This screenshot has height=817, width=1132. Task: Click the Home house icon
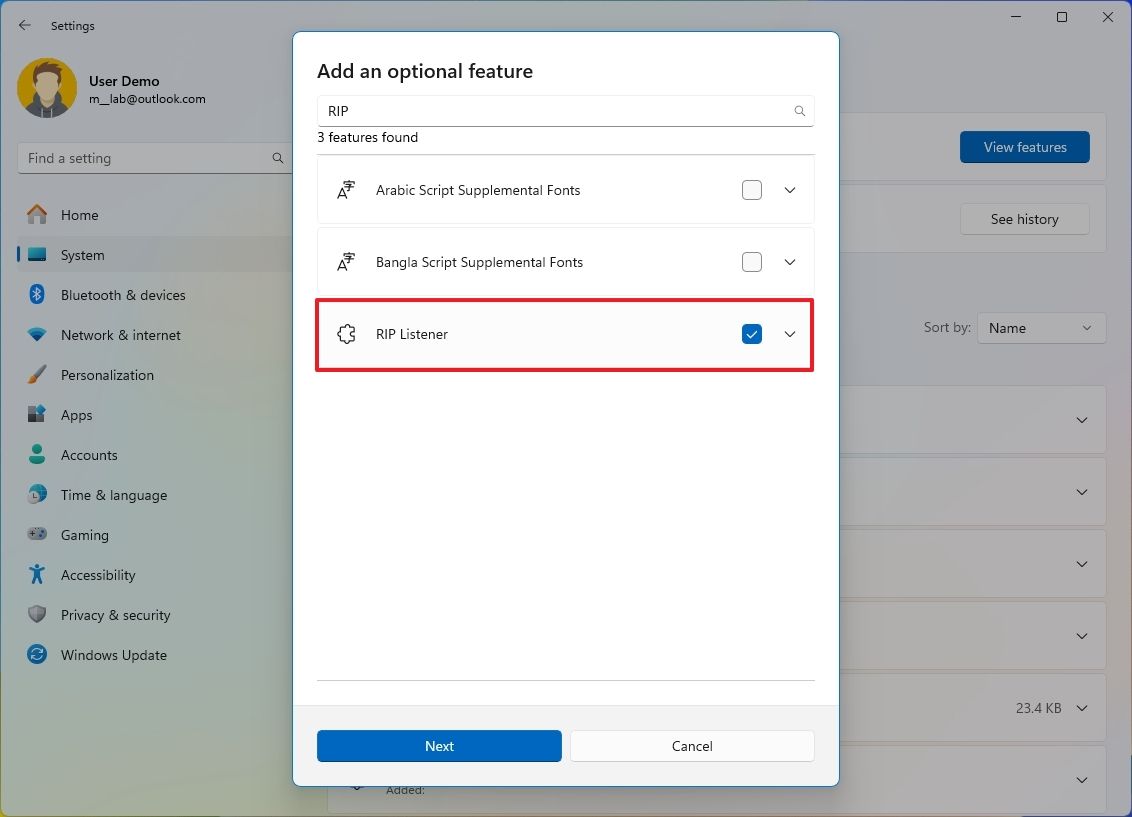[37, 214]
